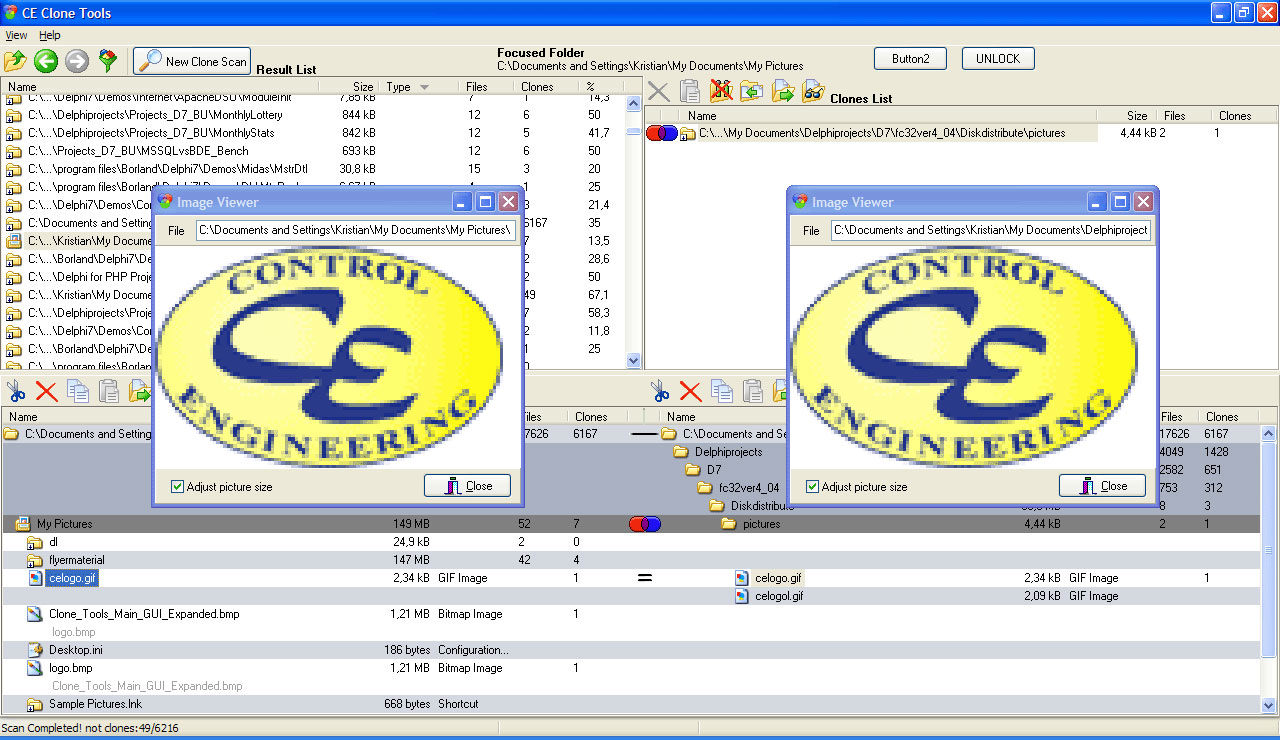Click the red-blue clone marker beside My Pictures row
The width and height of the screenshot is (1280, 740).
coord(645,524)
